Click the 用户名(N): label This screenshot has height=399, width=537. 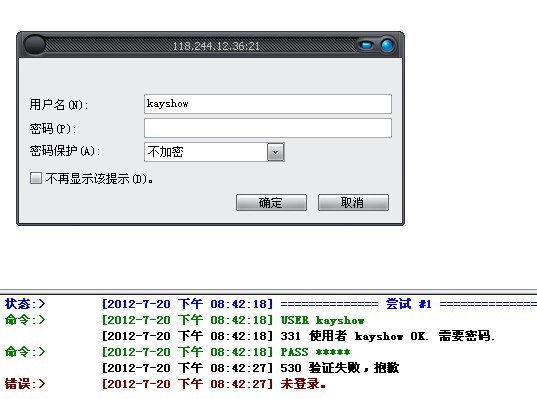click(x=59, y=104)
